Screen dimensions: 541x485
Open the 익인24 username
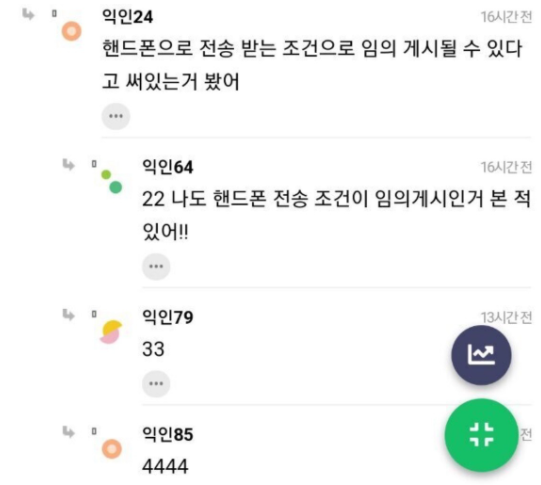pos(128,16)
